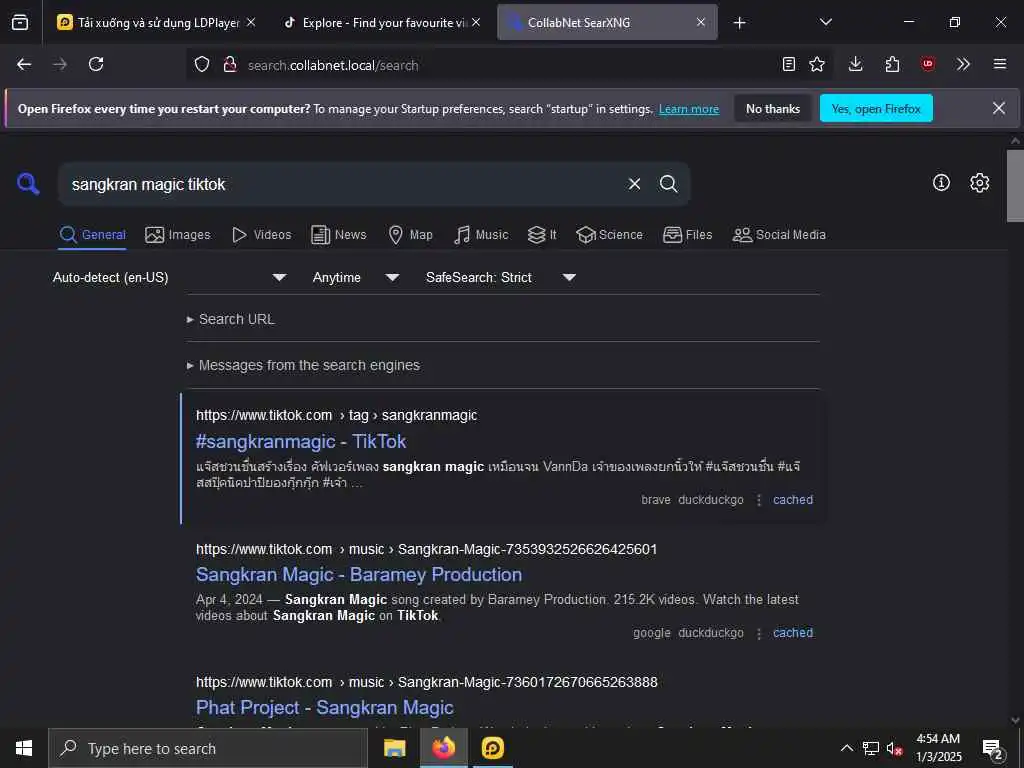This screenshot has width=1024, height=768.
Task: Dismiss the startup notification bar
Action: [x=999, y=108]
